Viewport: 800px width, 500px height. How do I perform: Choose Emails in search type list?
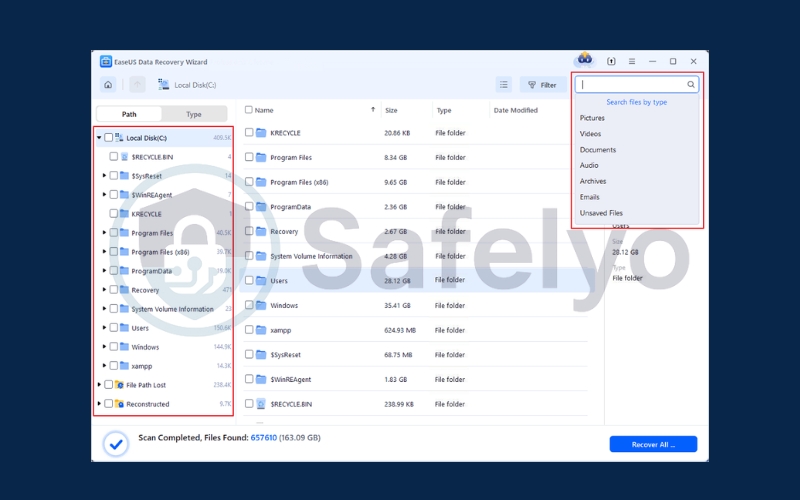click(589, 197)
